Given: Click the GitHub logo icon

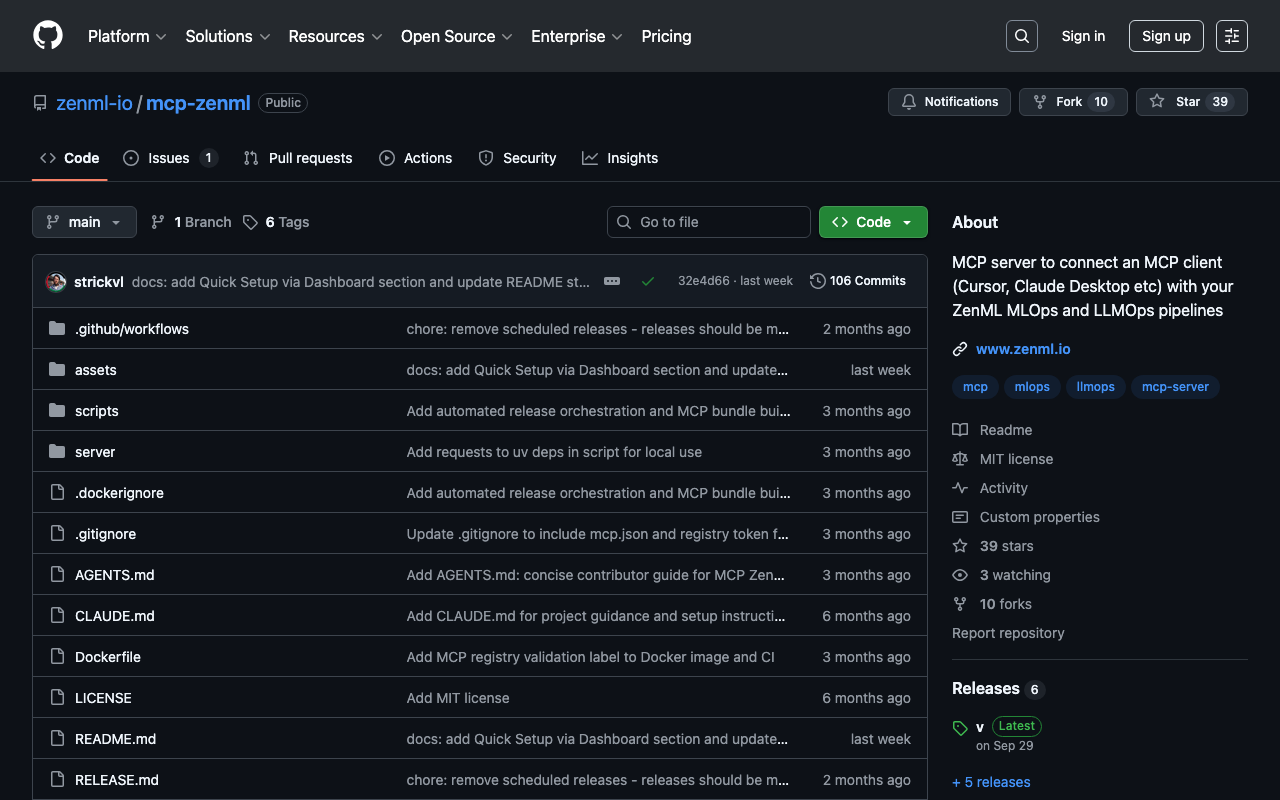Looking at the screenshot, I should (48, 36).
